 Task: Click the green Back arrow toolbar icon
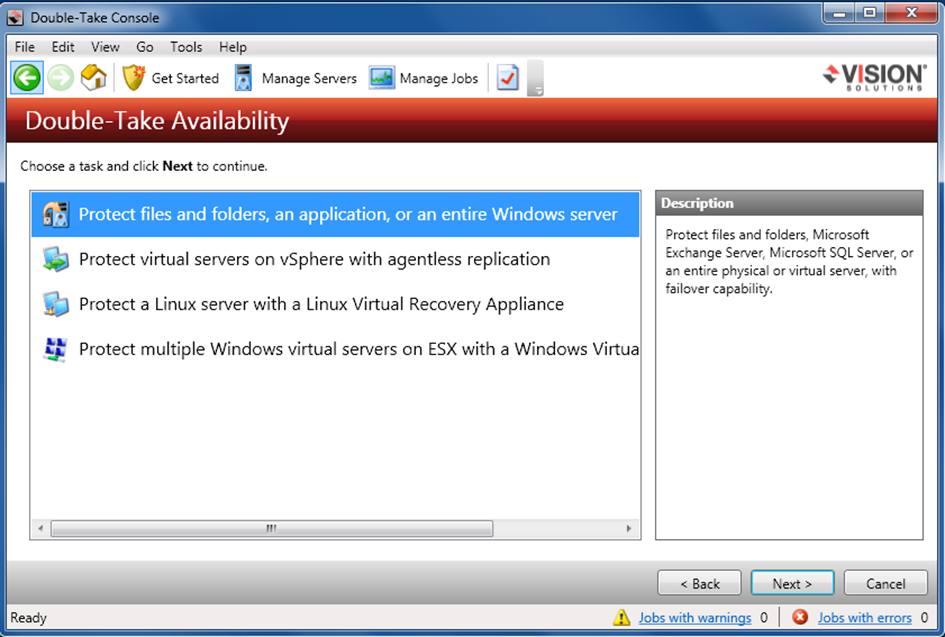(27, 78)
